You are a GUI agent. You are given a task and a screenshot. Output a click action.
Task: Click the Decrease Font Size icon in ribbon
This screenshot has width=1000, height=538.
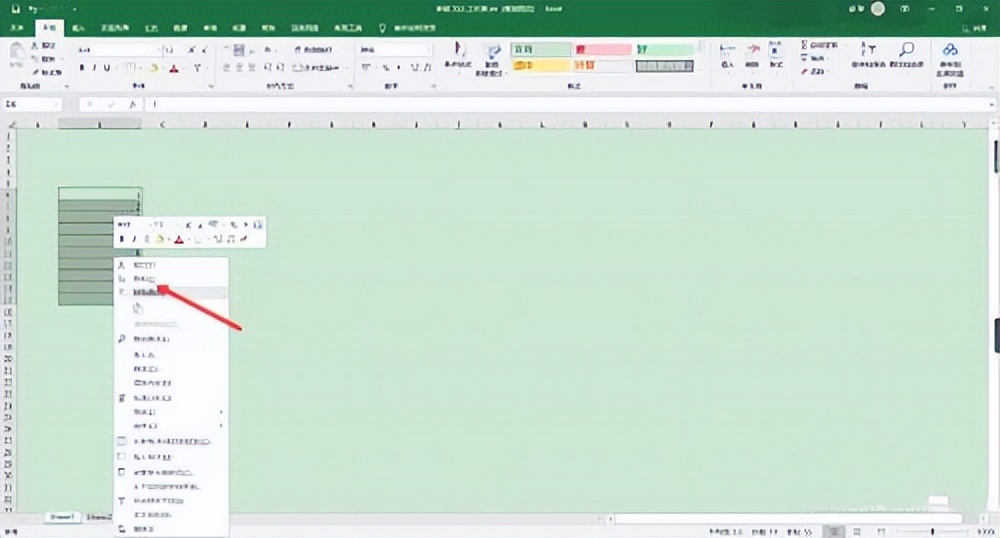[x=205, y=50]
